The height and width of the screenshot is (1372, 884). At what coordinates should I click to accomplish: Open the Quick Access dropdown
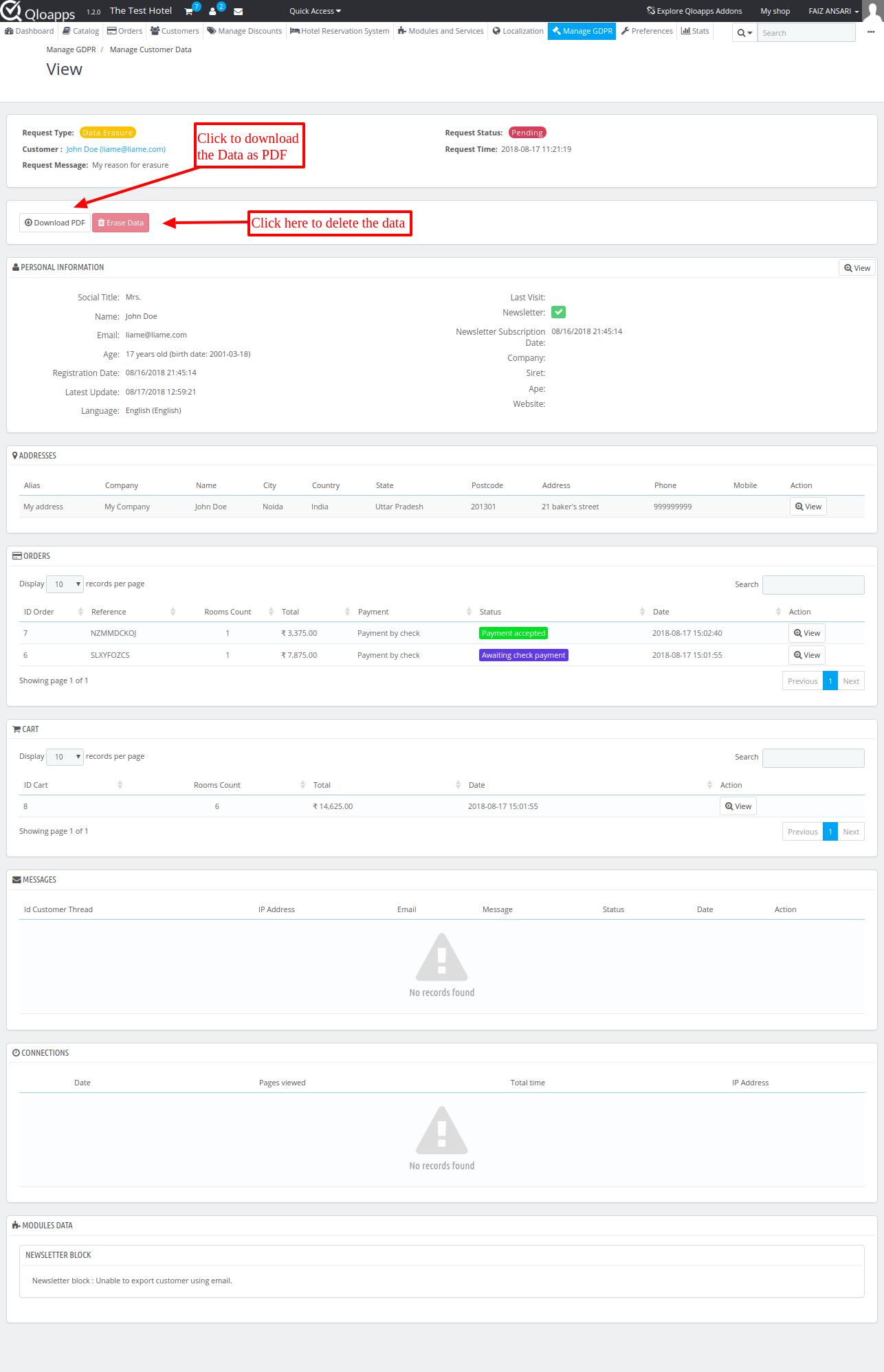coord(315,11)
